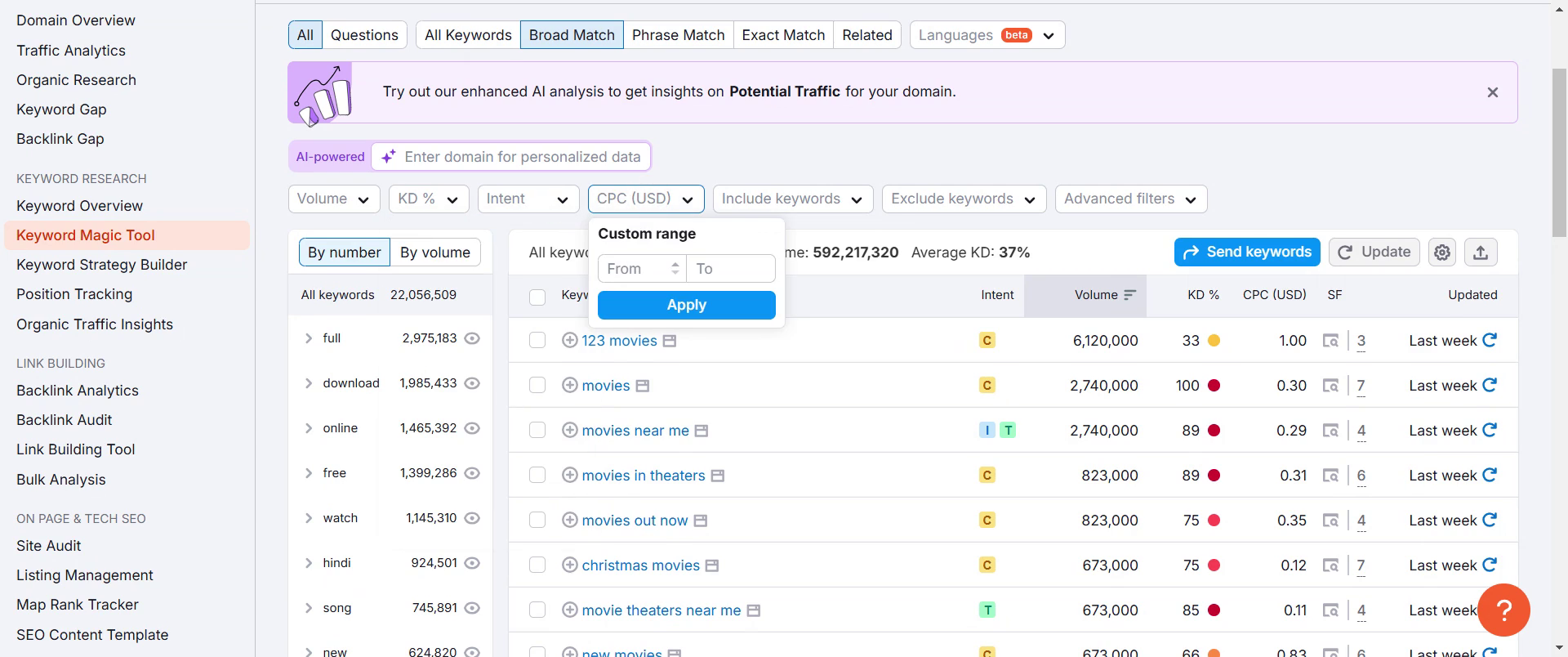Open SERP icon beside 'christmas movies'
1568x657 pixels.
pyautogui.click(x=712, y=565)
